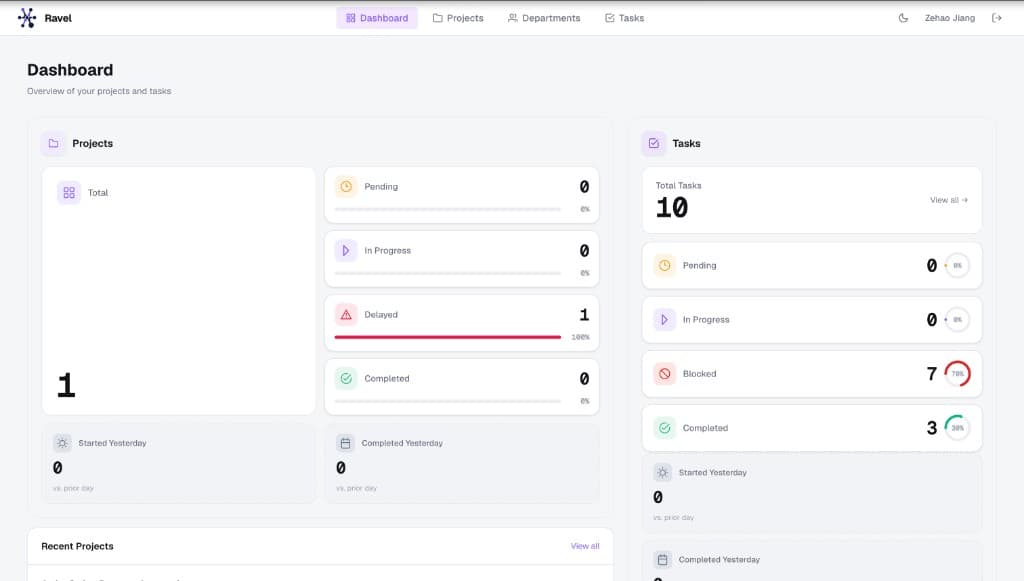Click the logout icon beside Zehao Jiang

tap(997, 18)
